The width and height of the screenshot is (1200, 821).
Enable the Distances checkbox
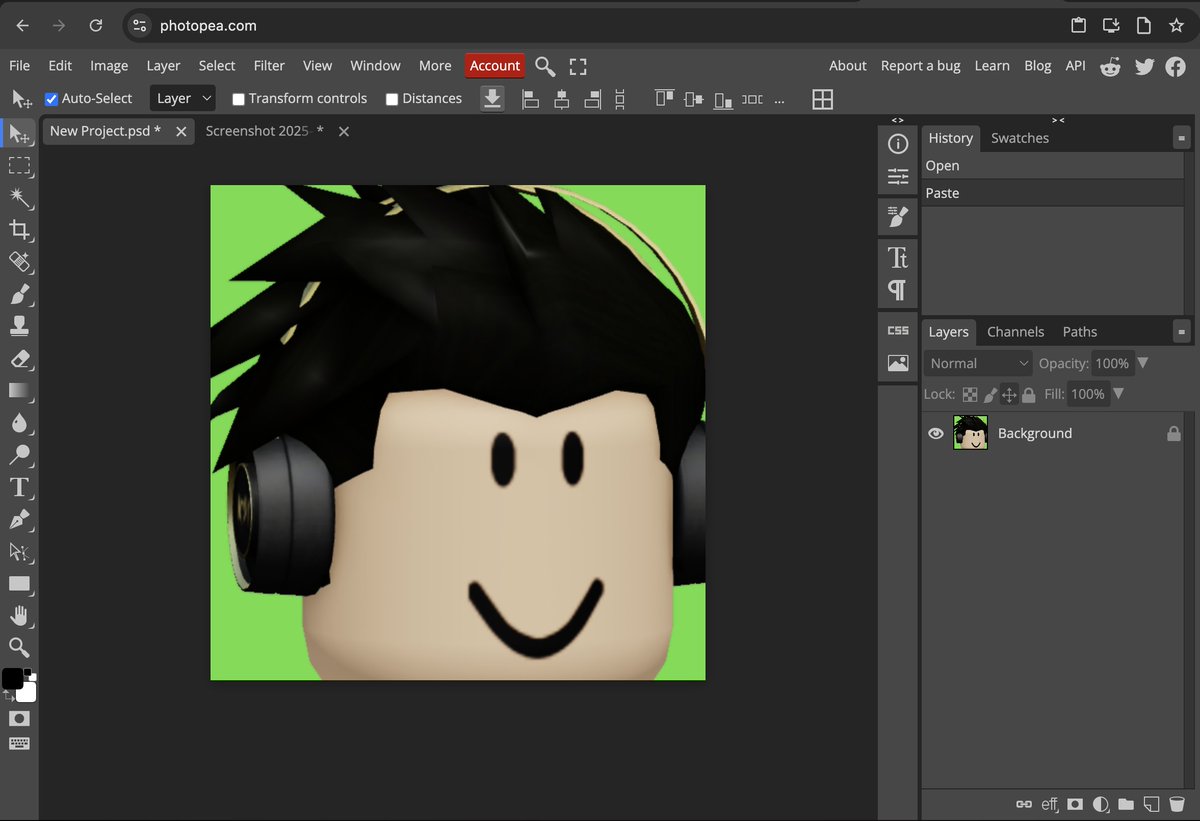point(392,99)
